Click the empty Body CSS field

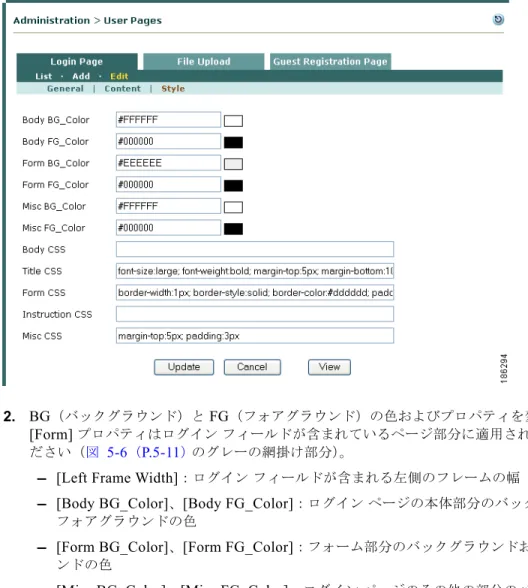point(255,249)
